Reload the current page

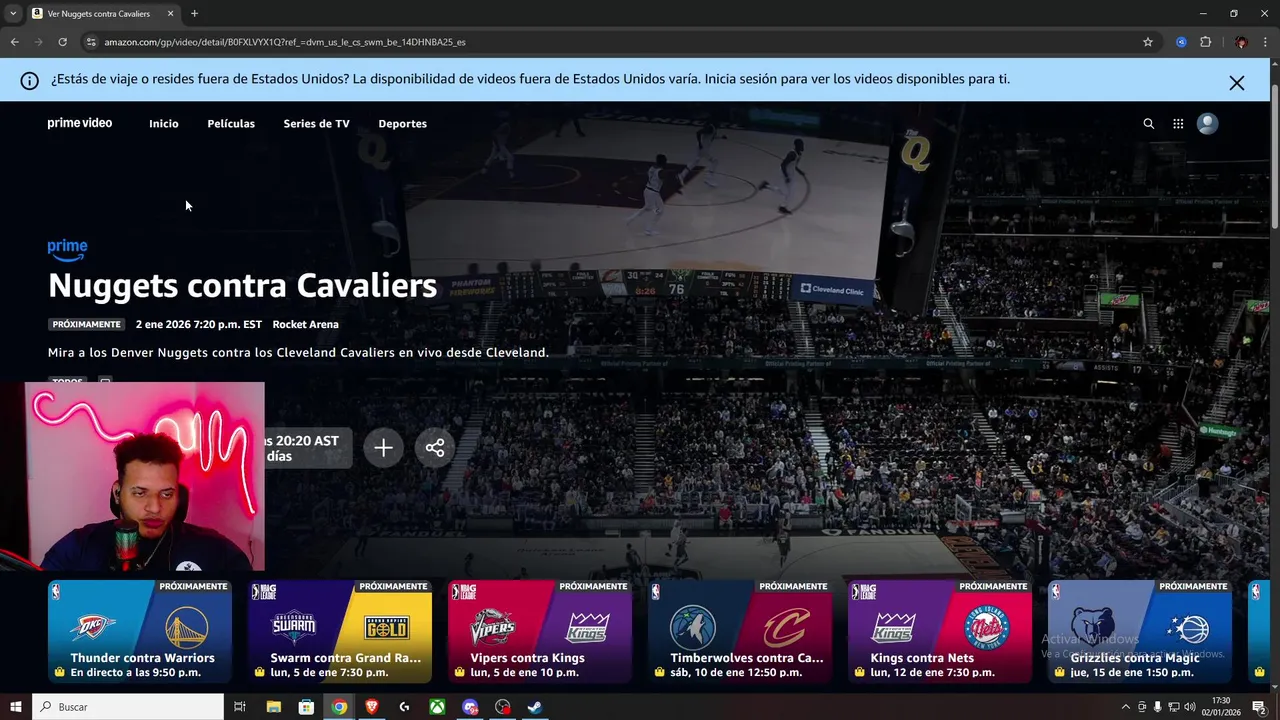point(62,42)
